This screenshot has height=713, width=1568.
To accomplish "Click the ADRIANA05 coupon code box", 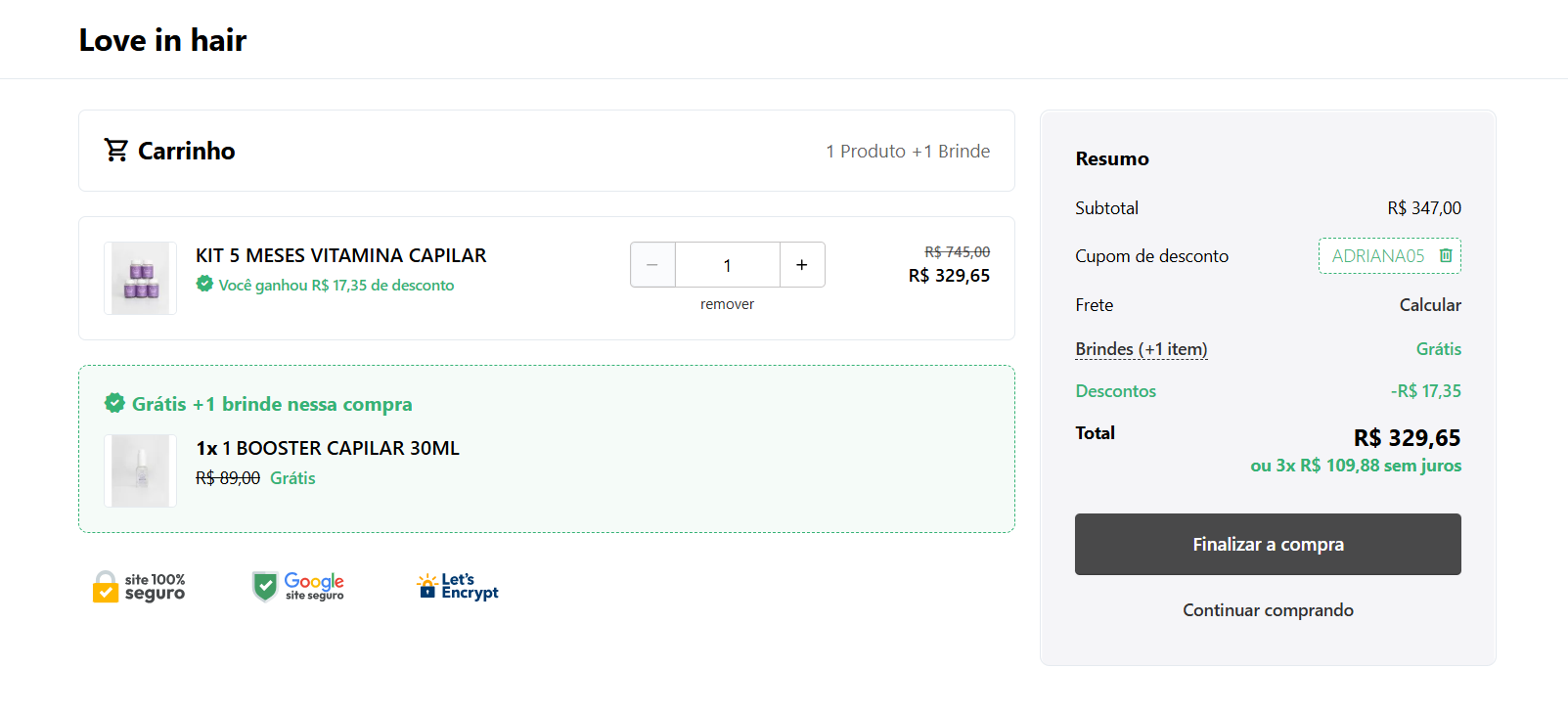I will (1389, 255).
